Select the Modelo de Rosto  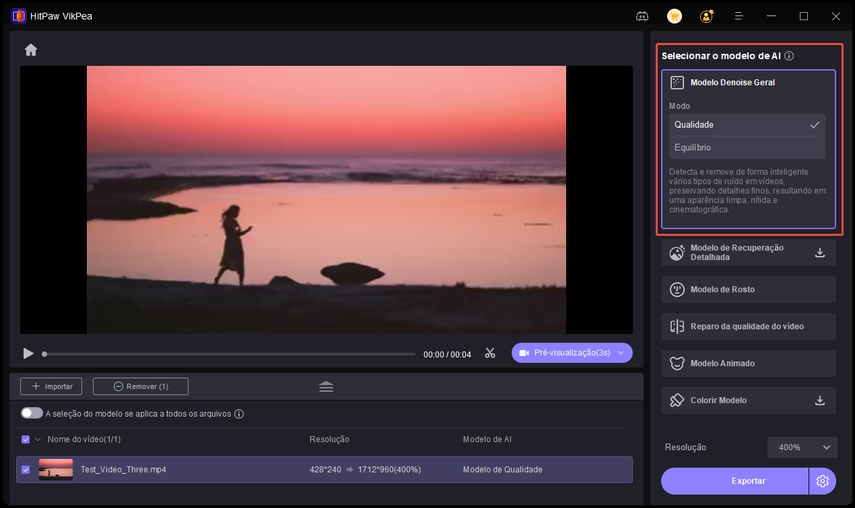pos(748,289)
